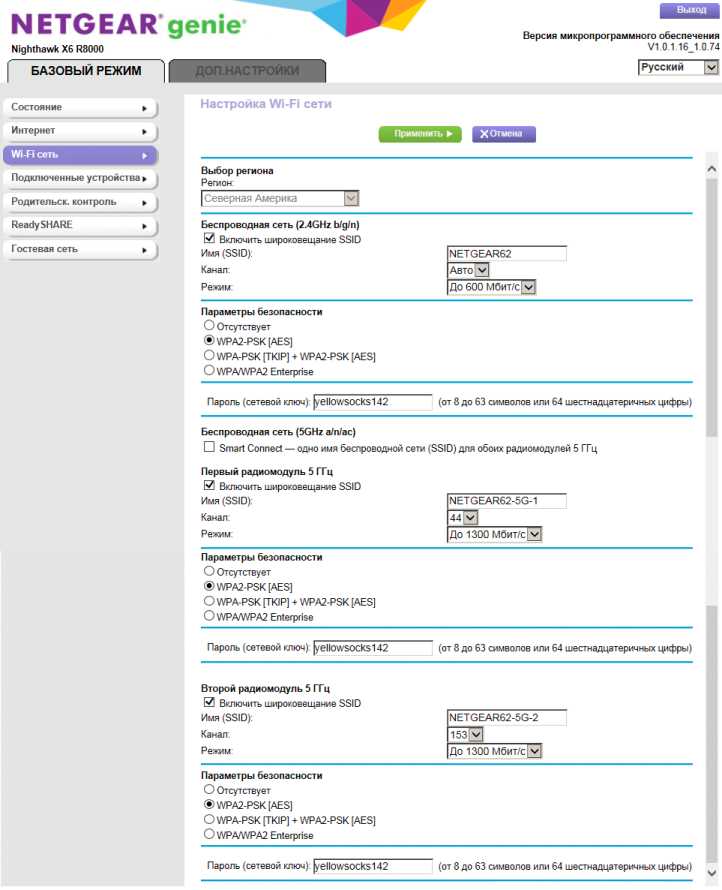The height and width of the screenshot is (890, 722).
Task: Click the Применить button
Action: tap(420, 134)
